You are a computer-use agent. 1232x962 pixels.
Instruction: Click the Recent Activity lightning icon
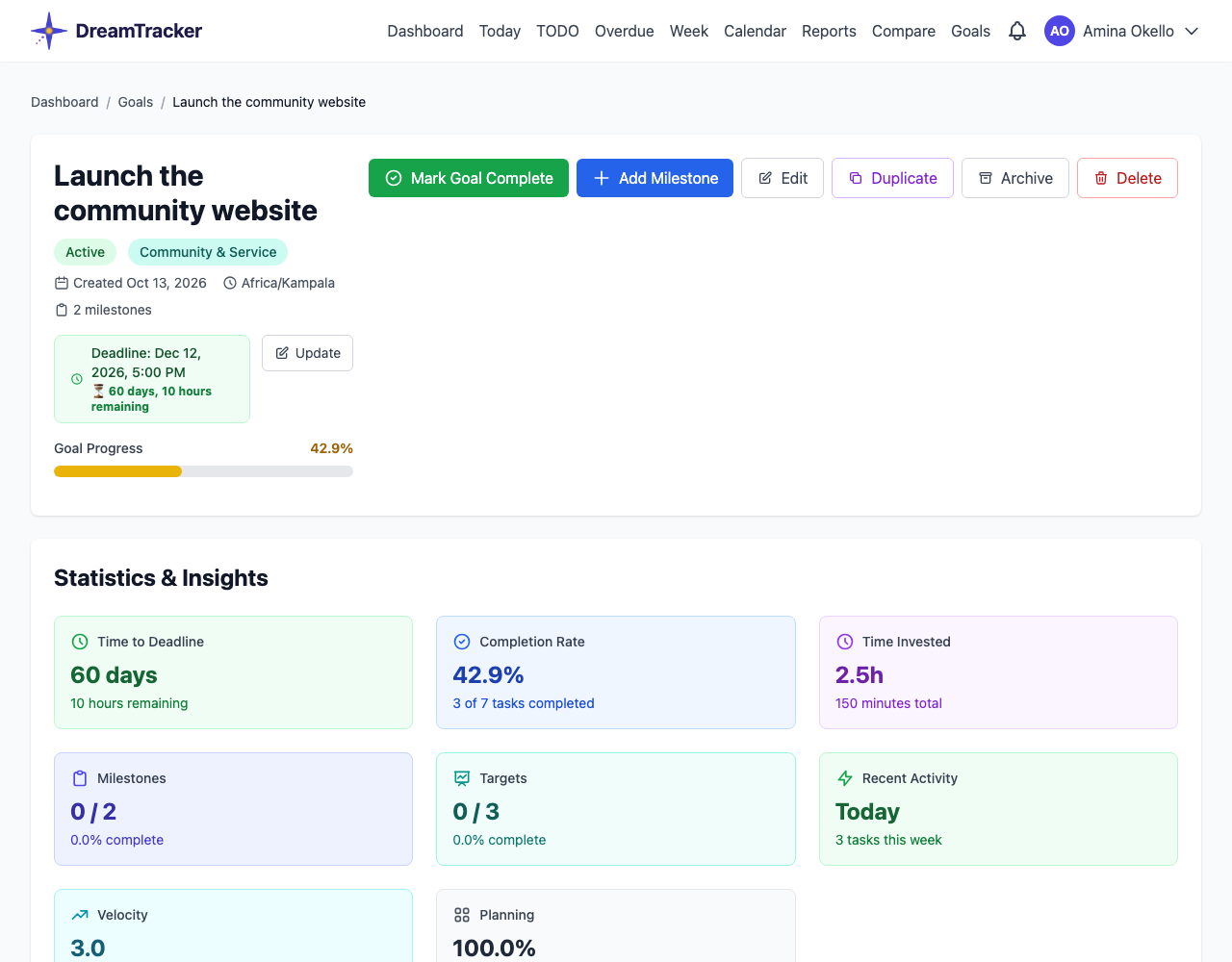tap(845, 778)
